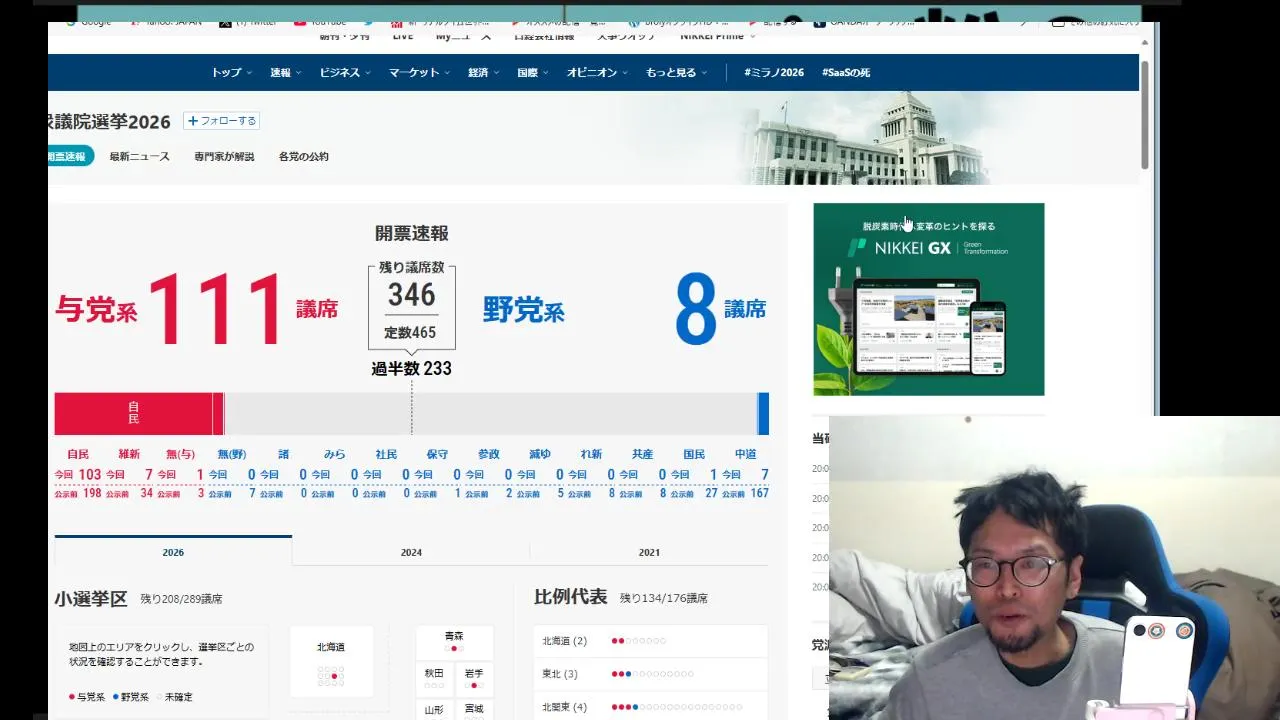This screenshot has height=720, width=1280.
Task: Expand the オピニオン navigation dropdown
Action: tap(597, 73)
